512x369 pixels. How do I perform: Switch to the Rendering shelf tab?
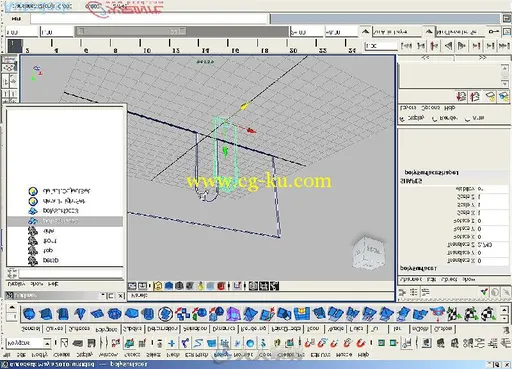click(x=253, y=329)
